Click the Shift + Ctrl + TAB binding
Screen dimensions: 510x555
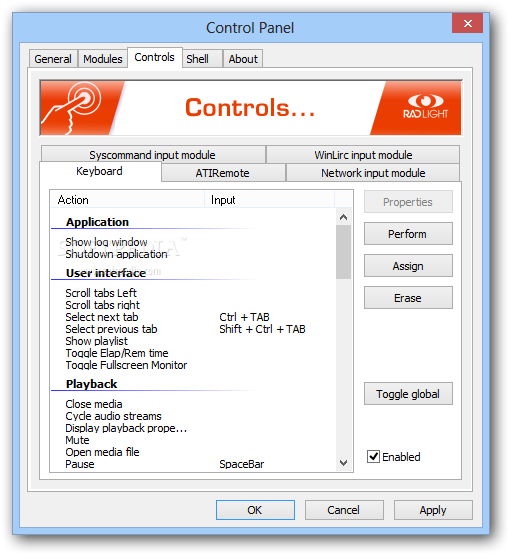tap(262, 329)
